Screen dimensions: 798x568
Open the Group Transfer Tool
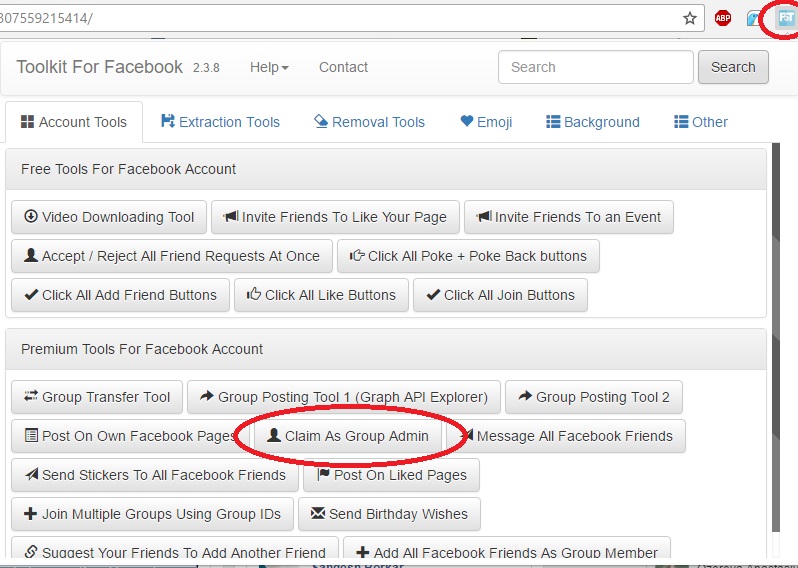[x=97, y=397]
